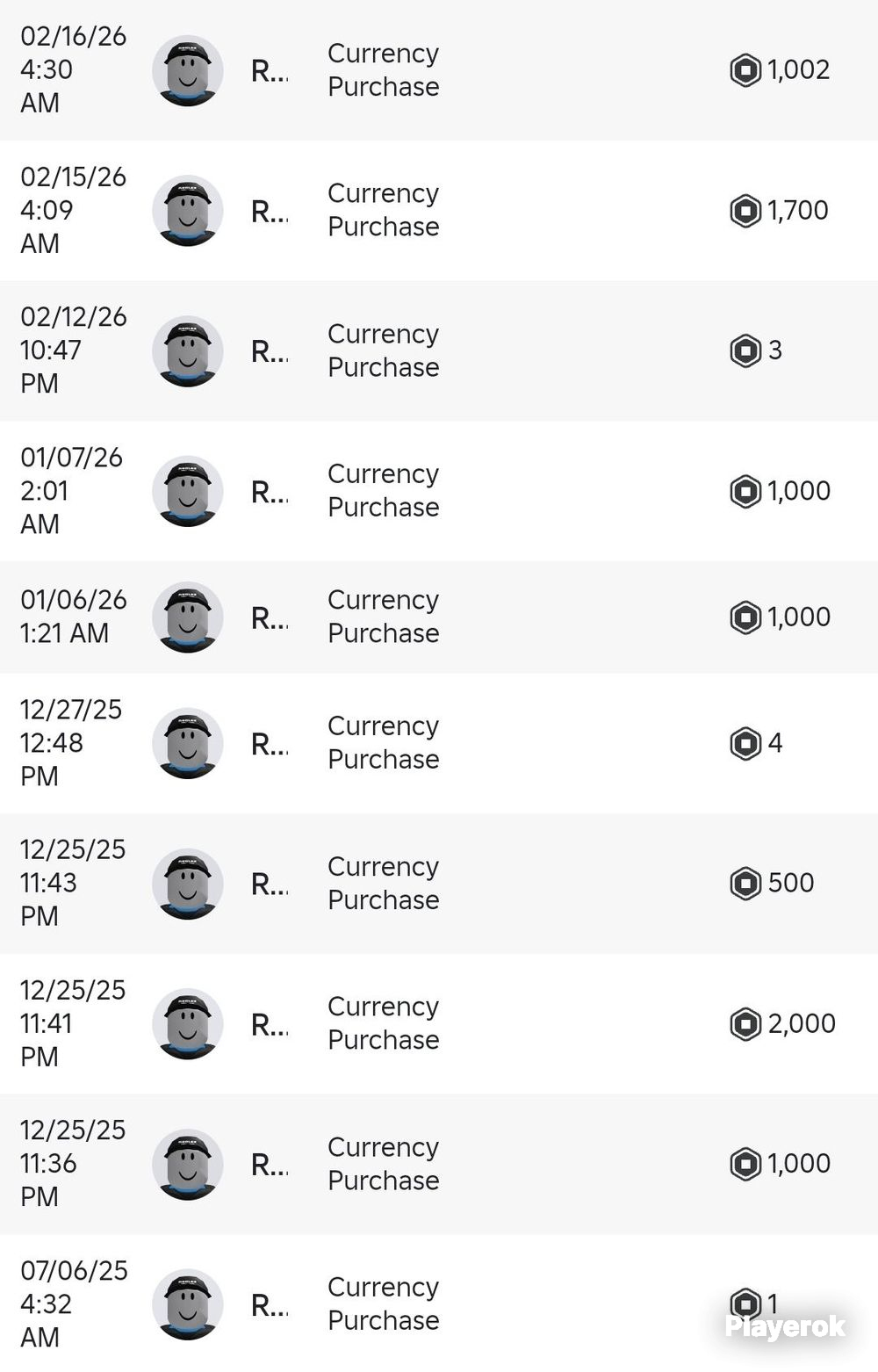Click the Robux icon in the 02/12/26 row
The image size is (878, 1372).
tap(745, 350)
